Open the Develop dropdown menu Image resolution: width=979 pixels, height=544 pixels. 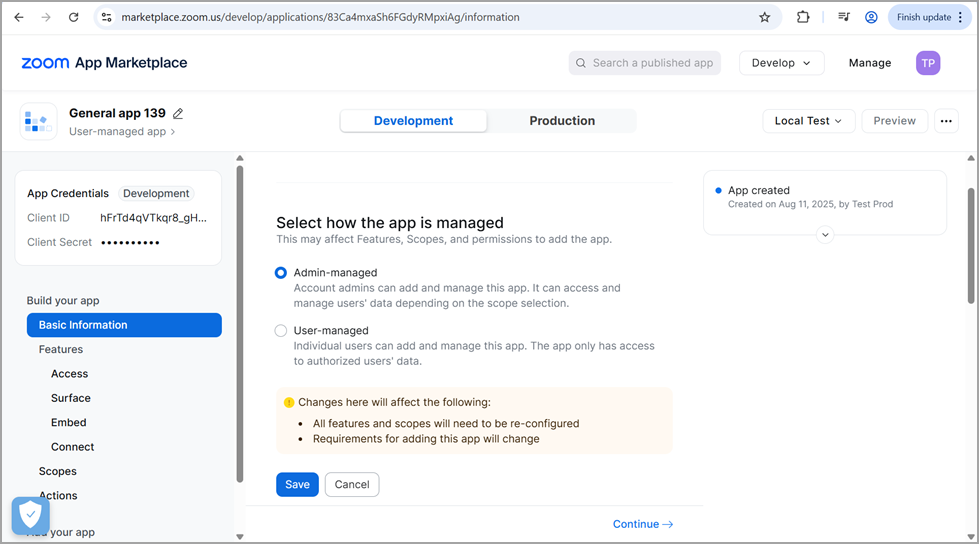point(781,63)
